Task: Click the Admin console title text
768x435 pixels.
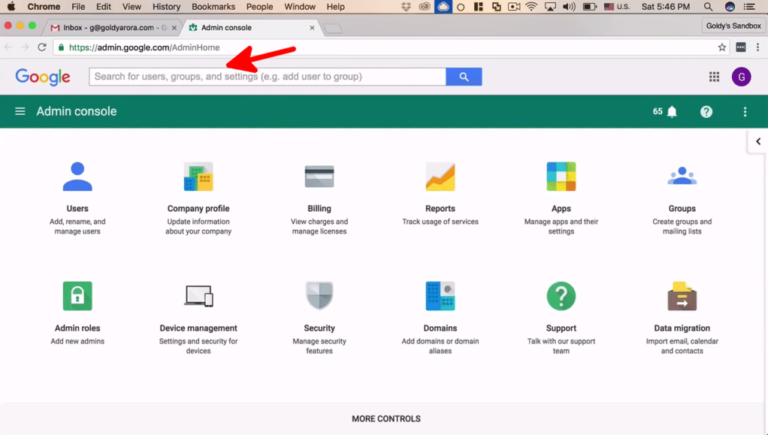Action: [76, 111]
